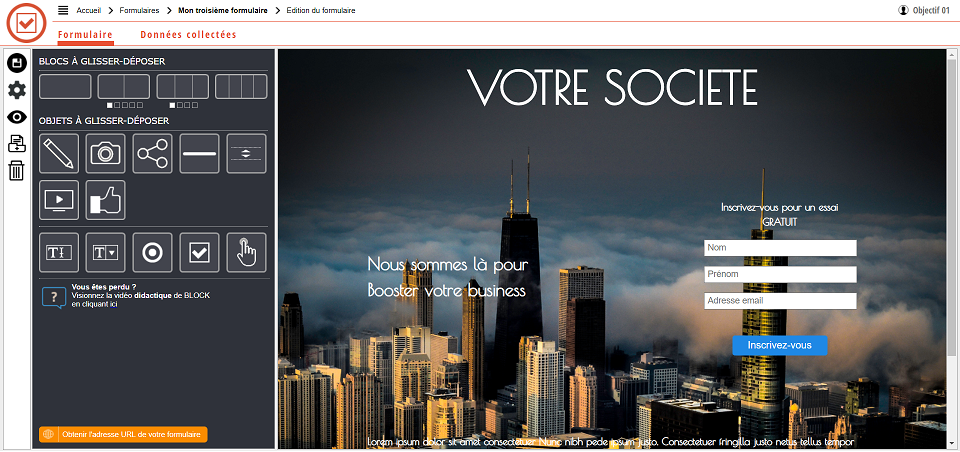Screen dimensions: 960x452
Task: Open form settings gear icon
Action: [16, 90]
